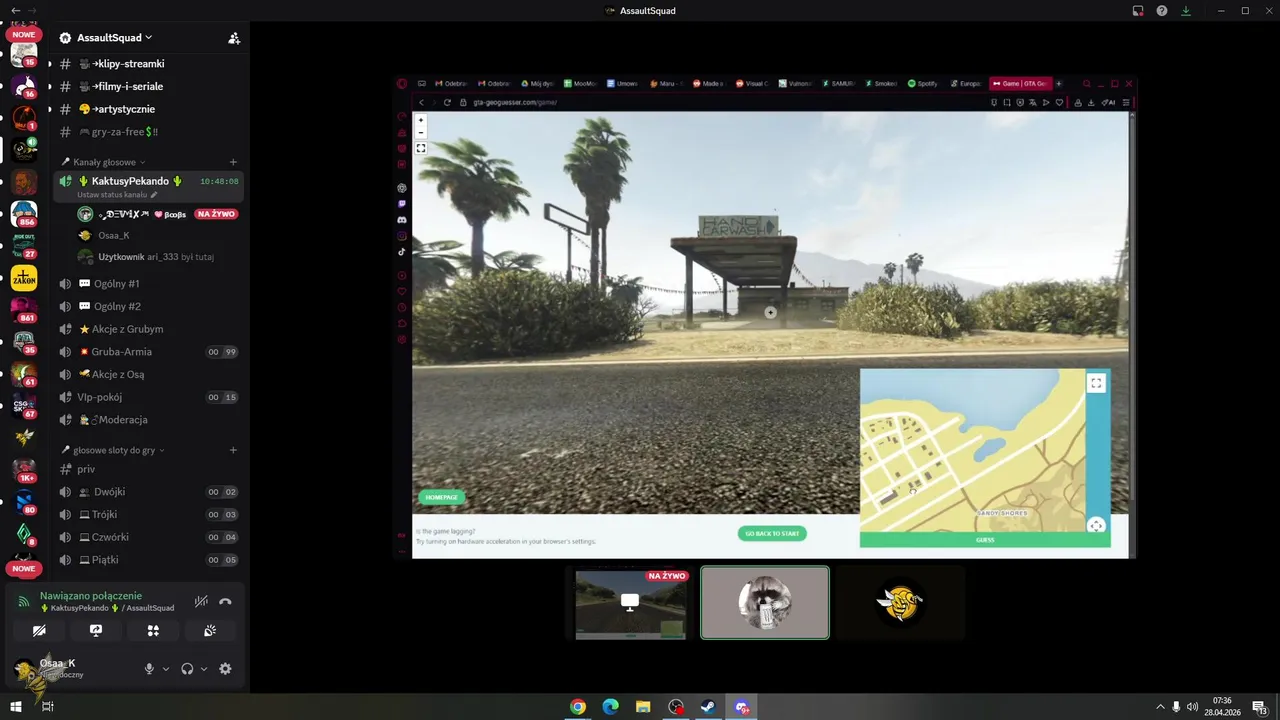Open the activities launcher button
The height and width of the screenshot is (720, 1280).
click(153, 631)
